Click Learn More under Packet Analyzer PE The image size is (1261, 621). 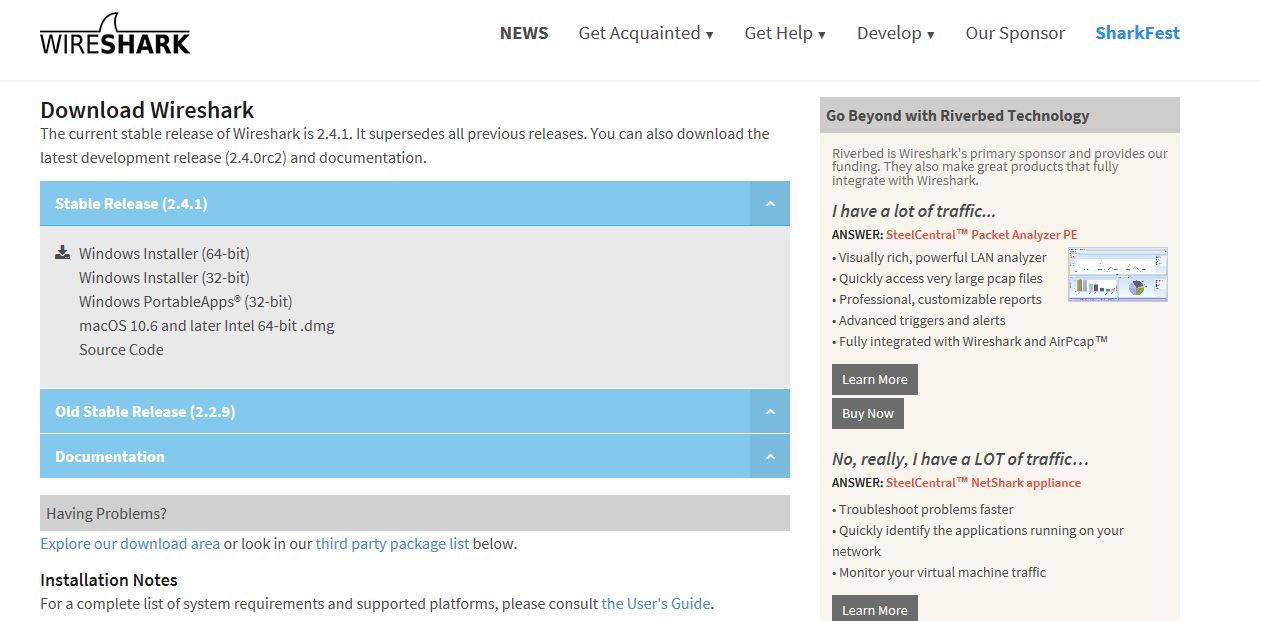pyautogui.click(x=875, y=380)
